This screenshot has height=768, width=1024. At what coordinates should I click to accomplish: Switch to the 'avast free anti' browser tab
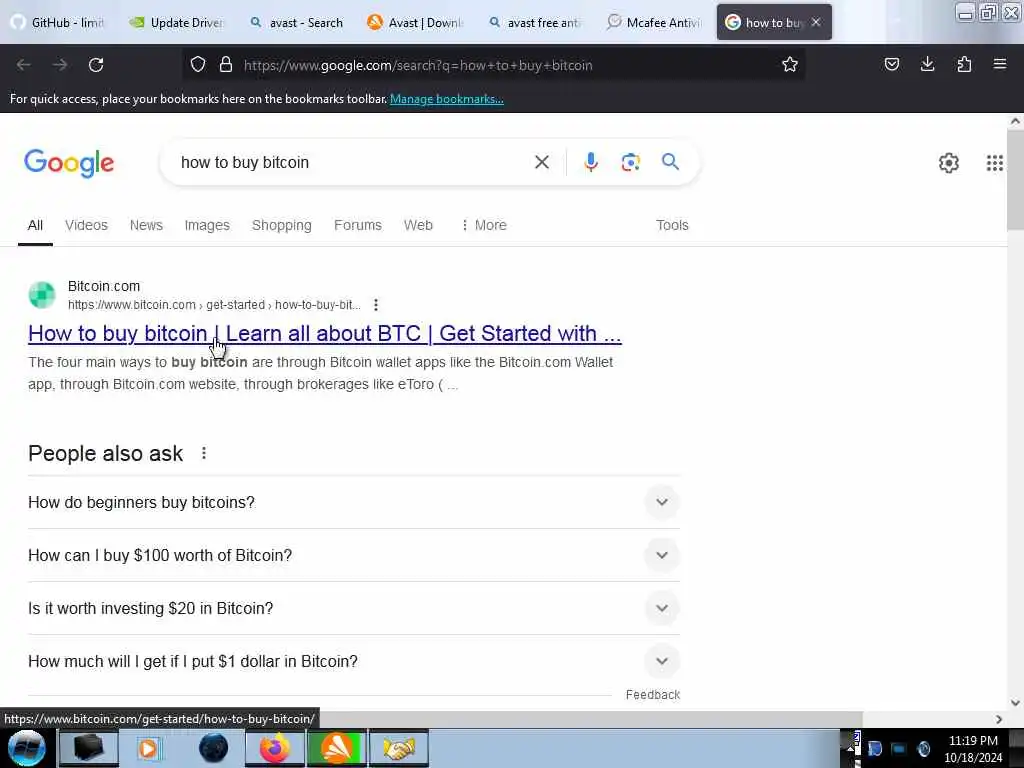pos(534,22)
